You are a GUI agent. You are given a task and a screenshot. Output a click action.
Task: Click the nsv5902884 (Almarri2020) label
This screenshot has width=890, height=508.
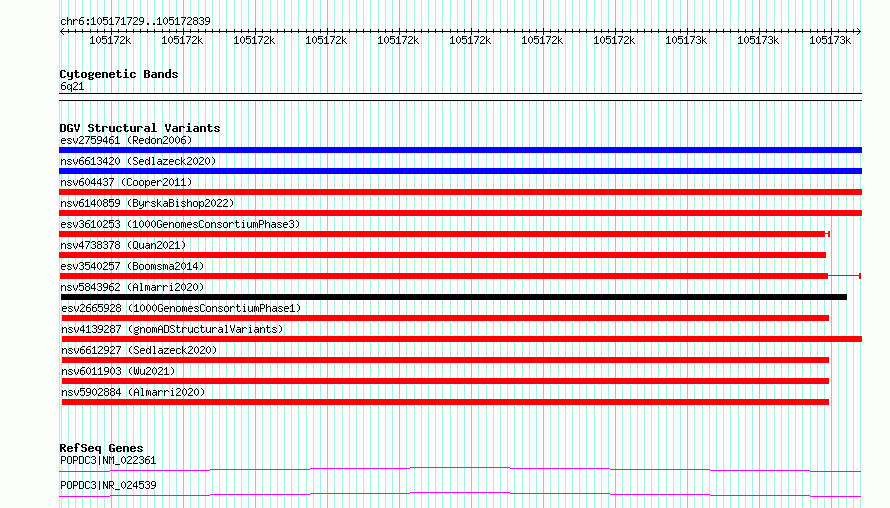133,392
